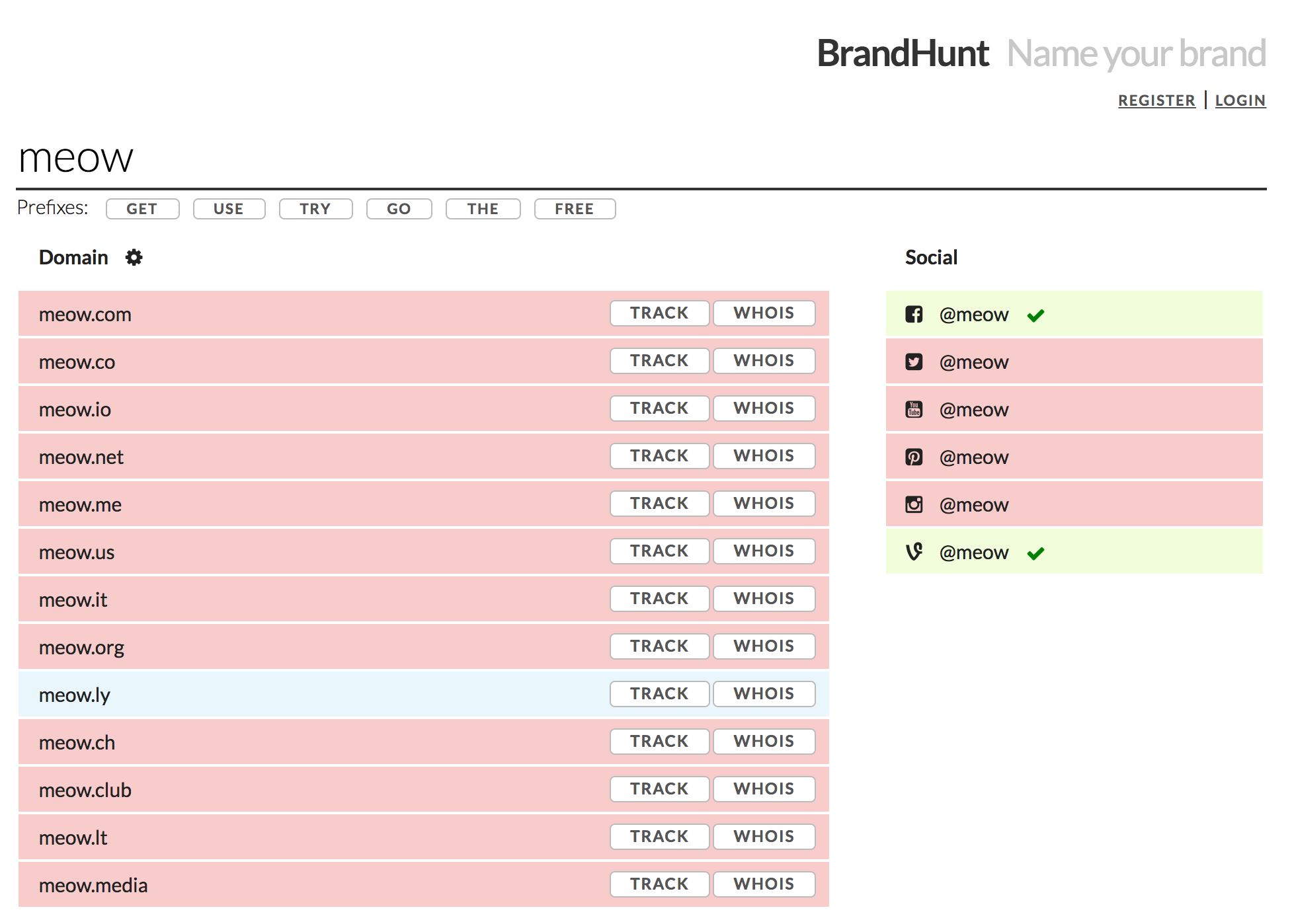
Task: Track the meow.com domain
Action: click(659, 313)
